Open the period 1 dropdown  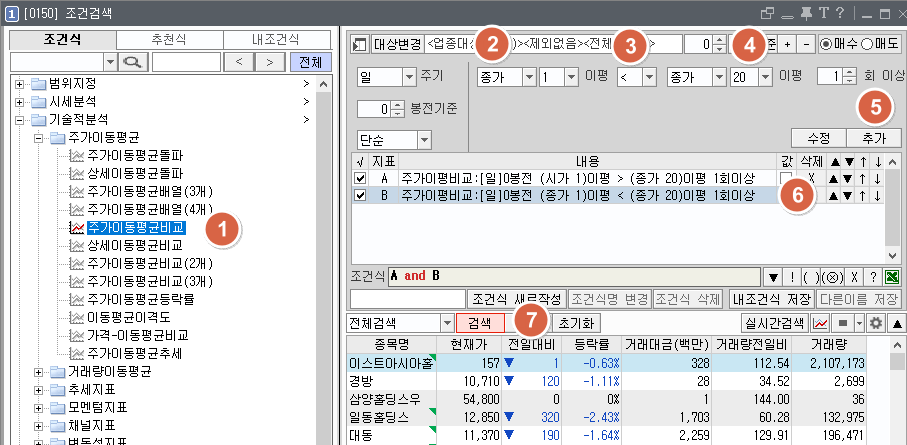(x=571, y=77)
